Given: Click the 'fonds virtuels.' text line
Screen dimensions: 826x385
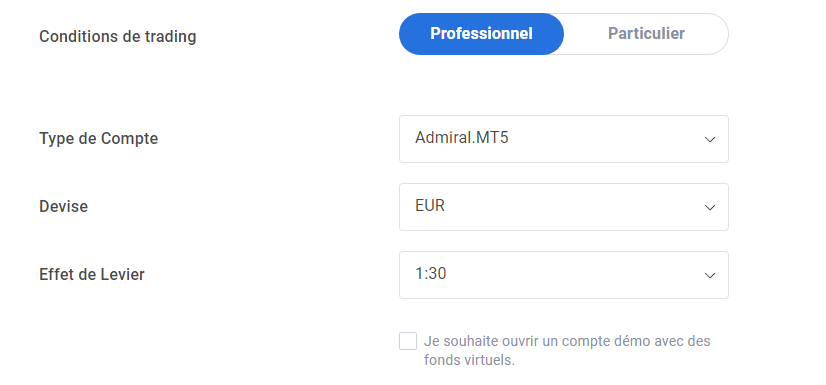Looking at the screenshot, I should [x=469, y=361].
